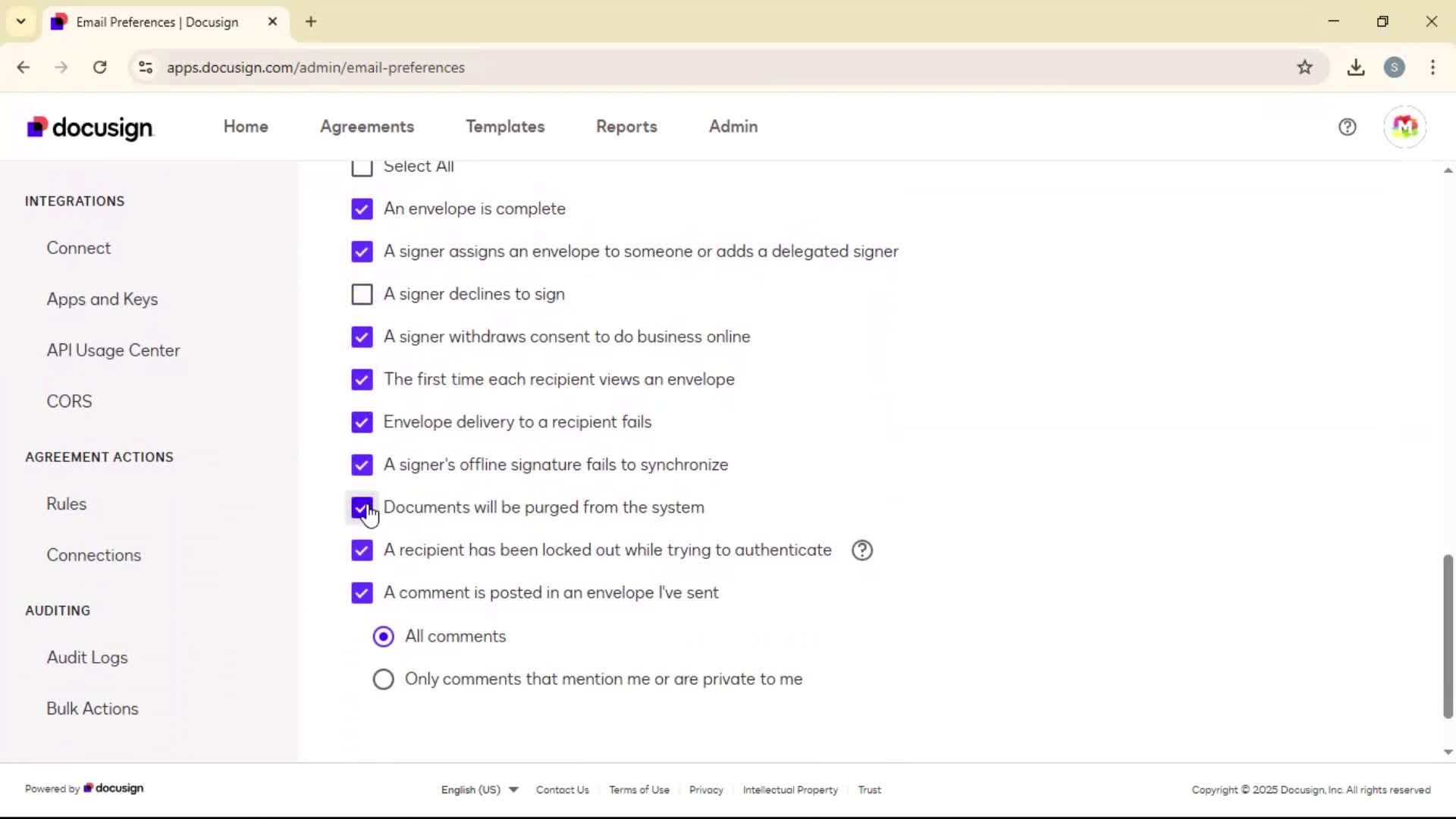Click help icon next to locked out option

pos(862,550)
